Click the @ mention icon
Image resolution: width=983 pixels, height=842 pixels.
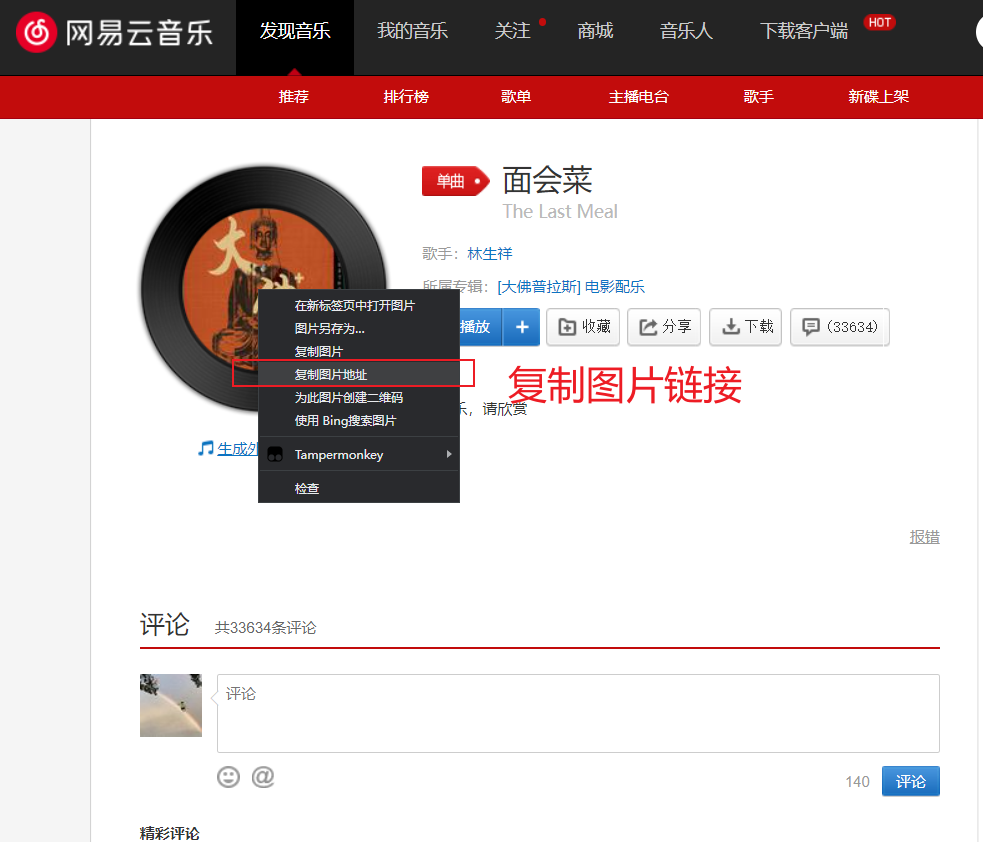tap(263, 777)
